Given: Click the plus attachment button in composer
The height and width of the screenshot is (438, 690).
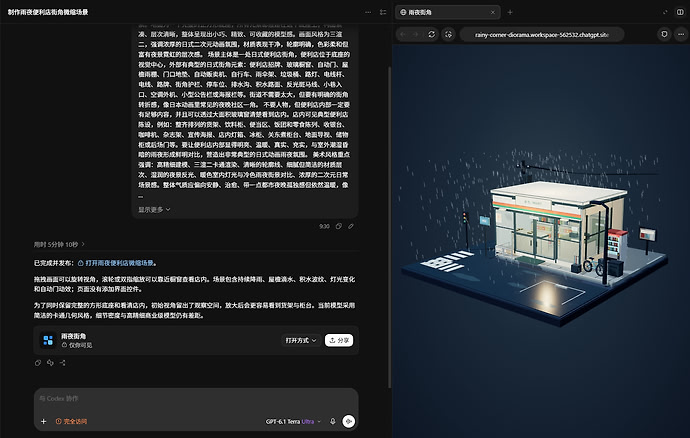Looking at the screenshot, I should pyautogui.click(x=44, y=421).
